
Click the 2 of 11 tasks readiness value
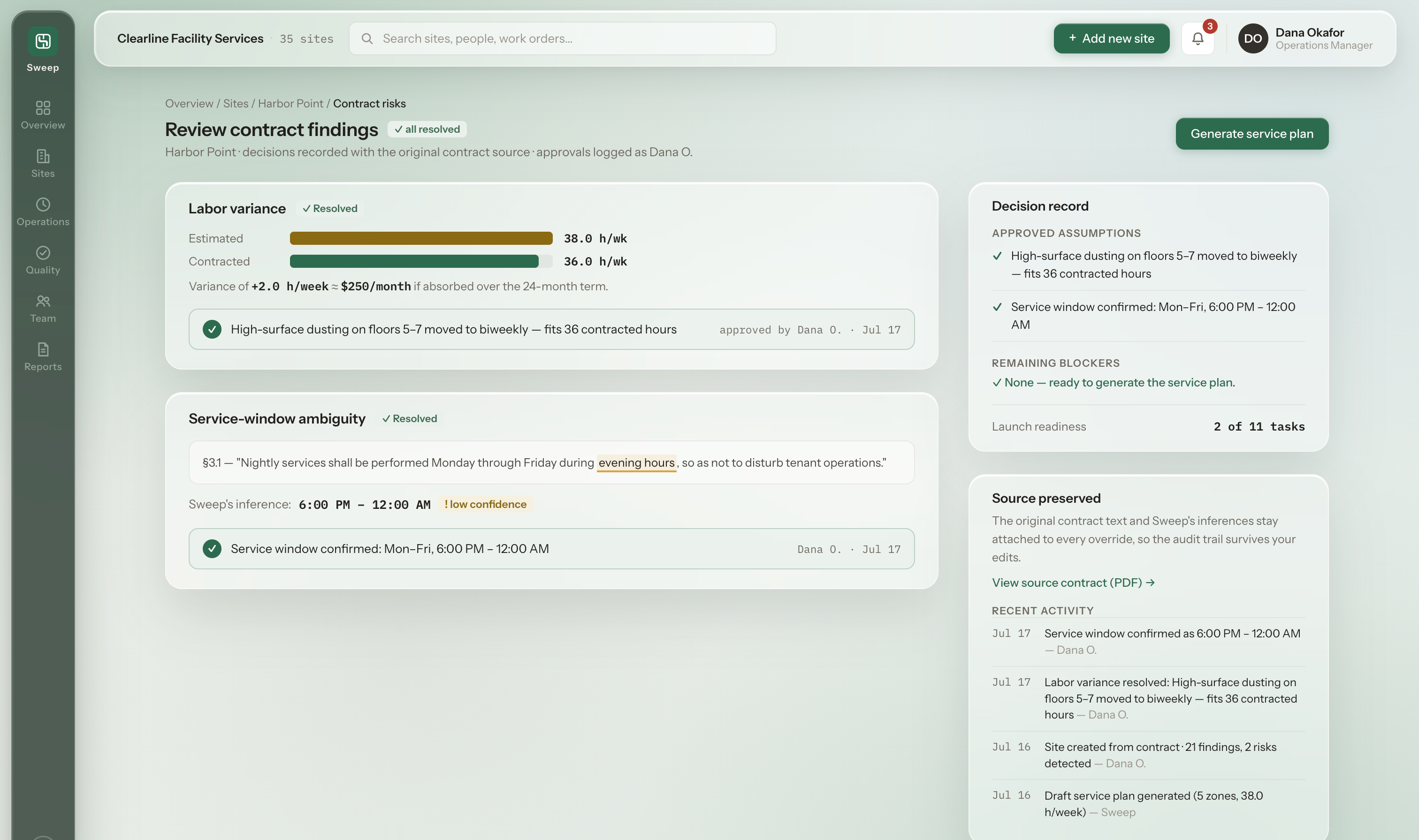tap(1259, 427)
